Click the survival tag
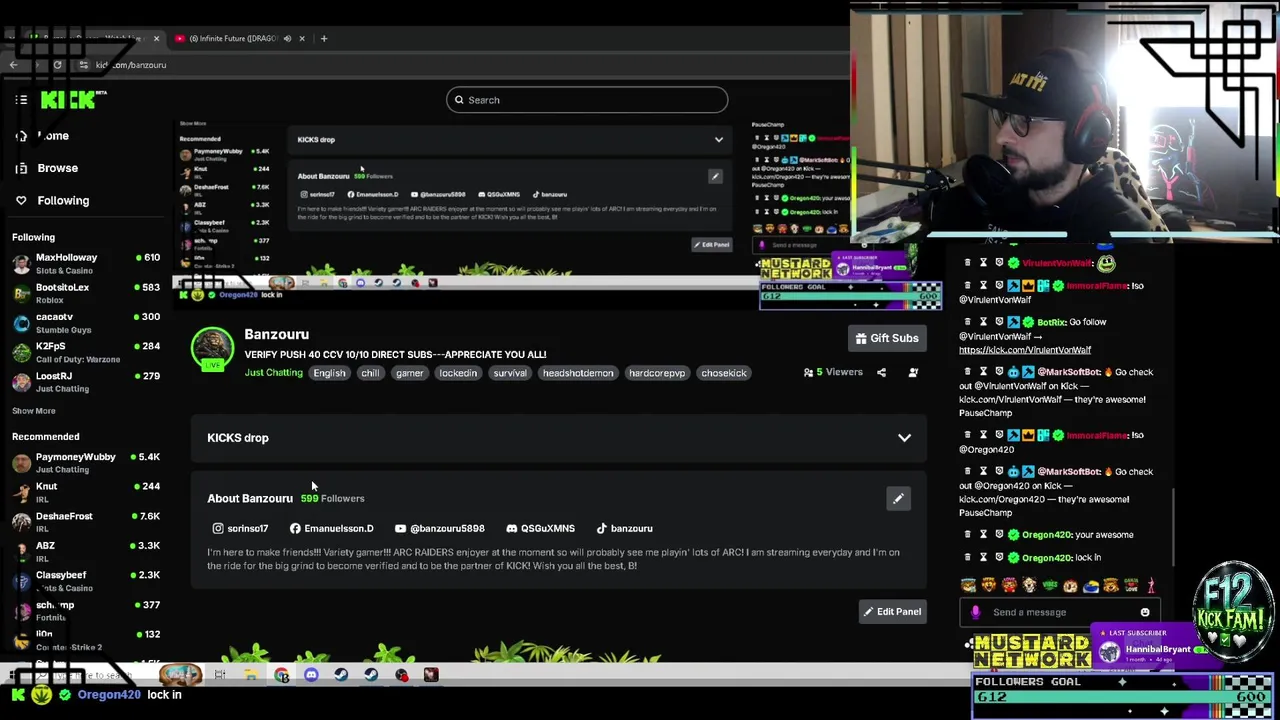The image size is (1280, 720). click(510, 373)
